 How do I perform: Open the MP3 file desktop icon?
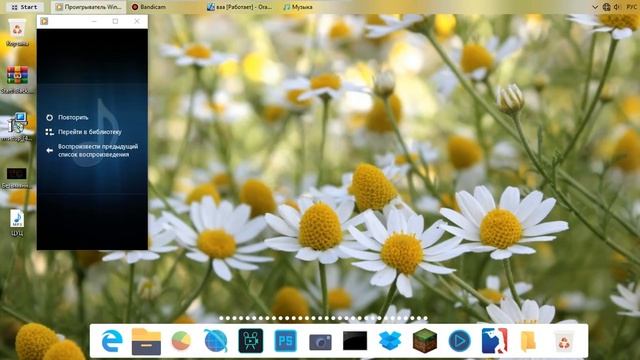click(x=17, y=223)
